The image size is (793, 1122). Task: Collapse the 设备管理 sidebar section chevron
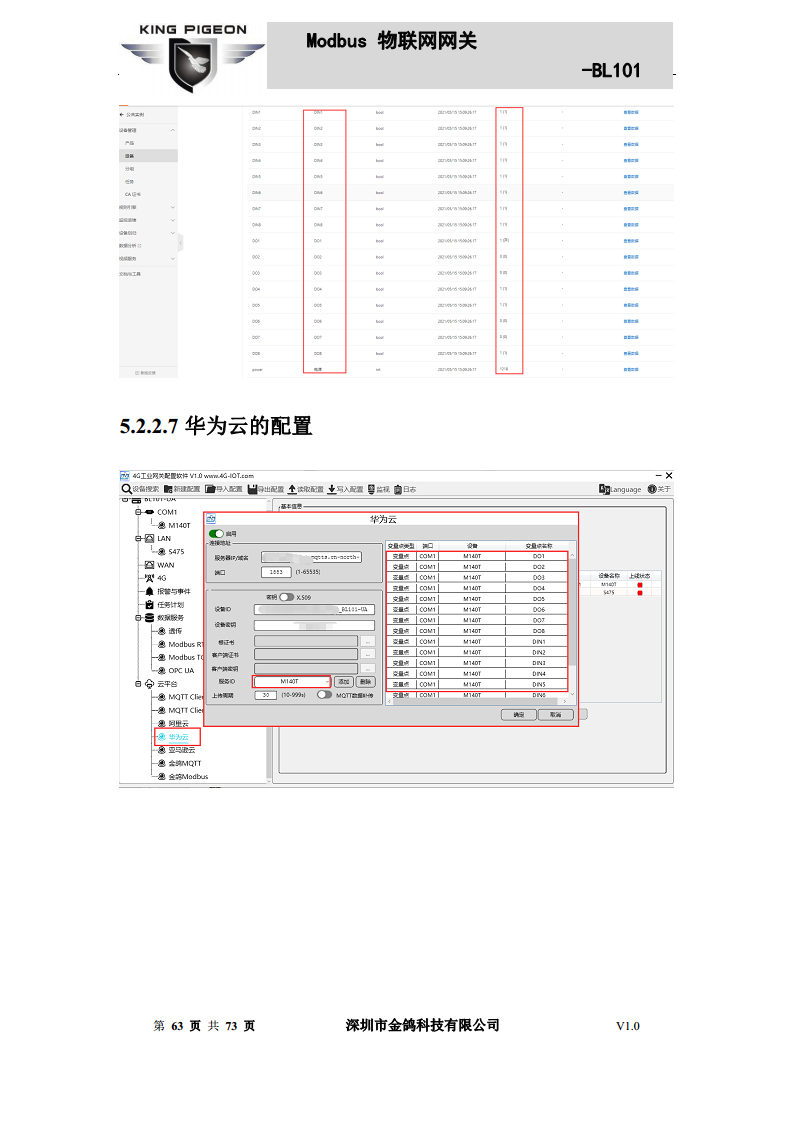click(x=172, y=130)
